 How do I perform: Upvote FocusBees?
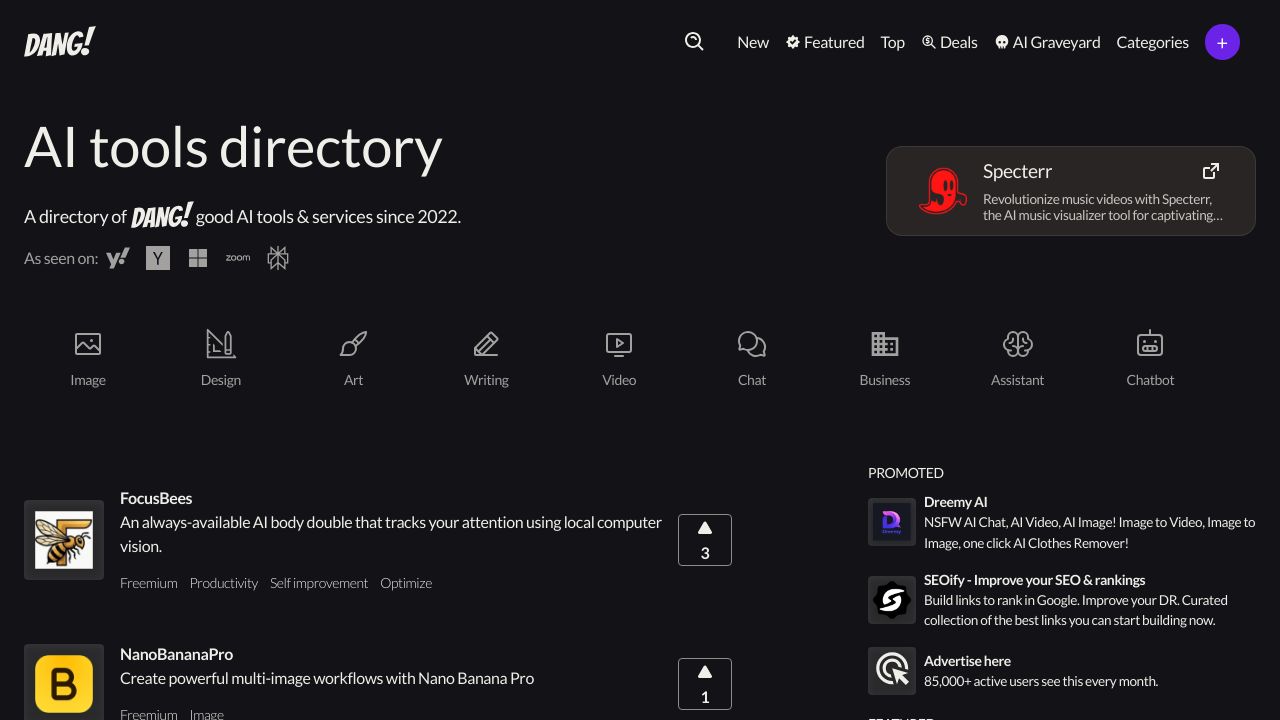[705, 539]
